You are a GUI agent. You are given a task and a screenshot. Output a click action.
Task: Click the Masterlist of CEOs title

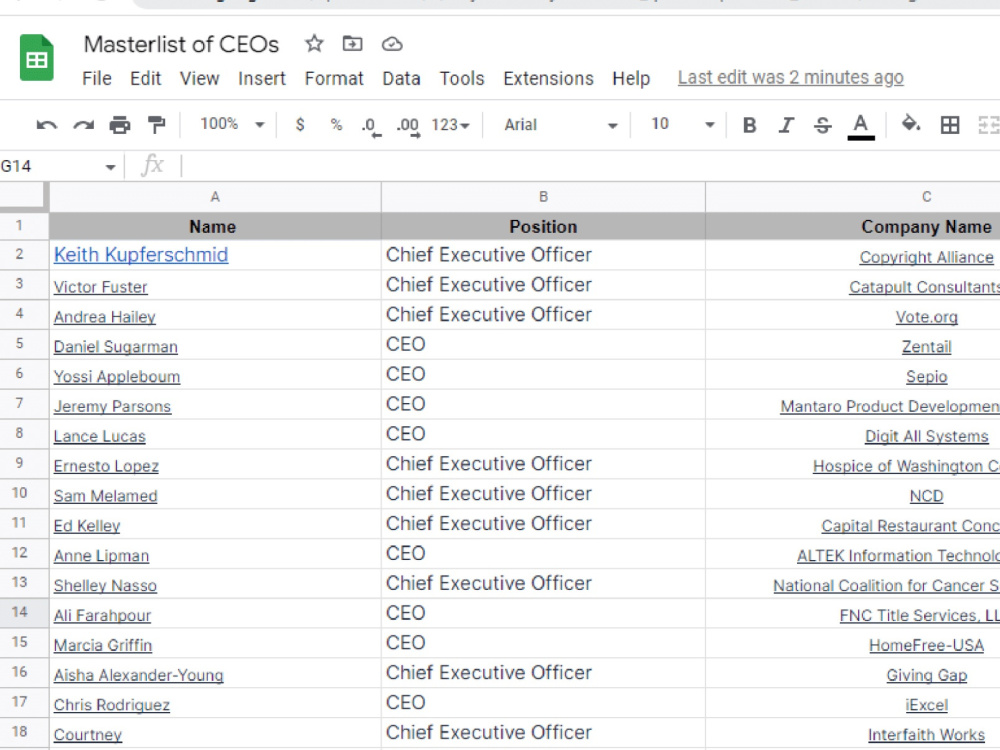[x=181, y=44]
